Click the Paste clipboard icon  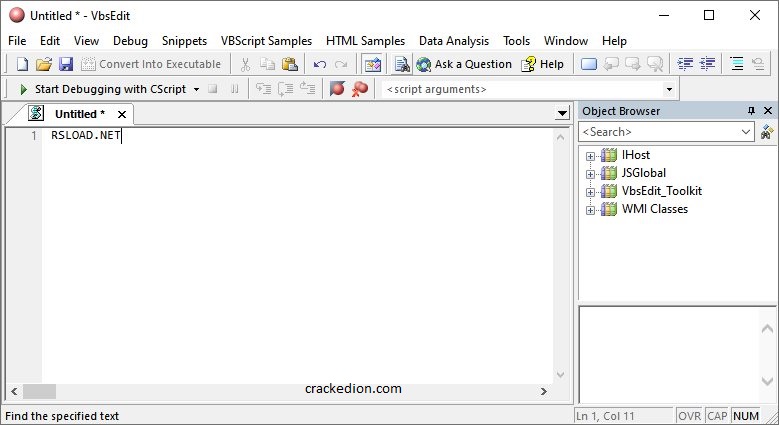(x=290, y=64)
